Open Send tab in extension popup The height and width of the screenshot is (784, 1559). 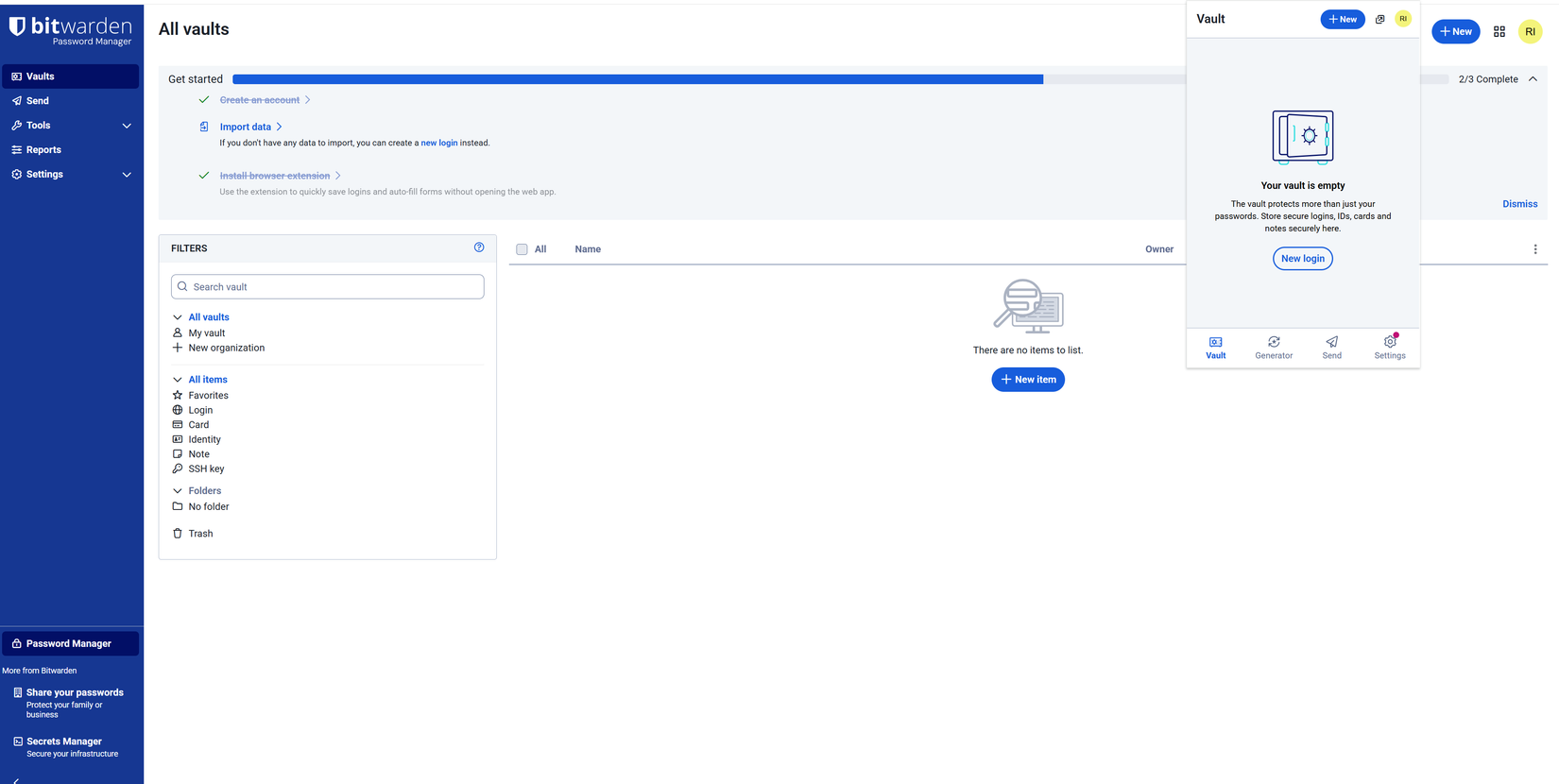1331,347
